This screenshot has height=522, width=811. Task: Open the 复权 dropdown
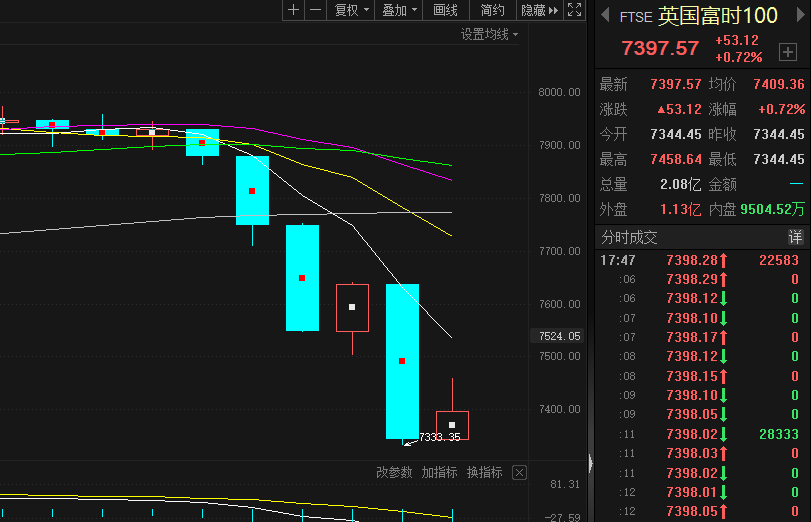352,10
